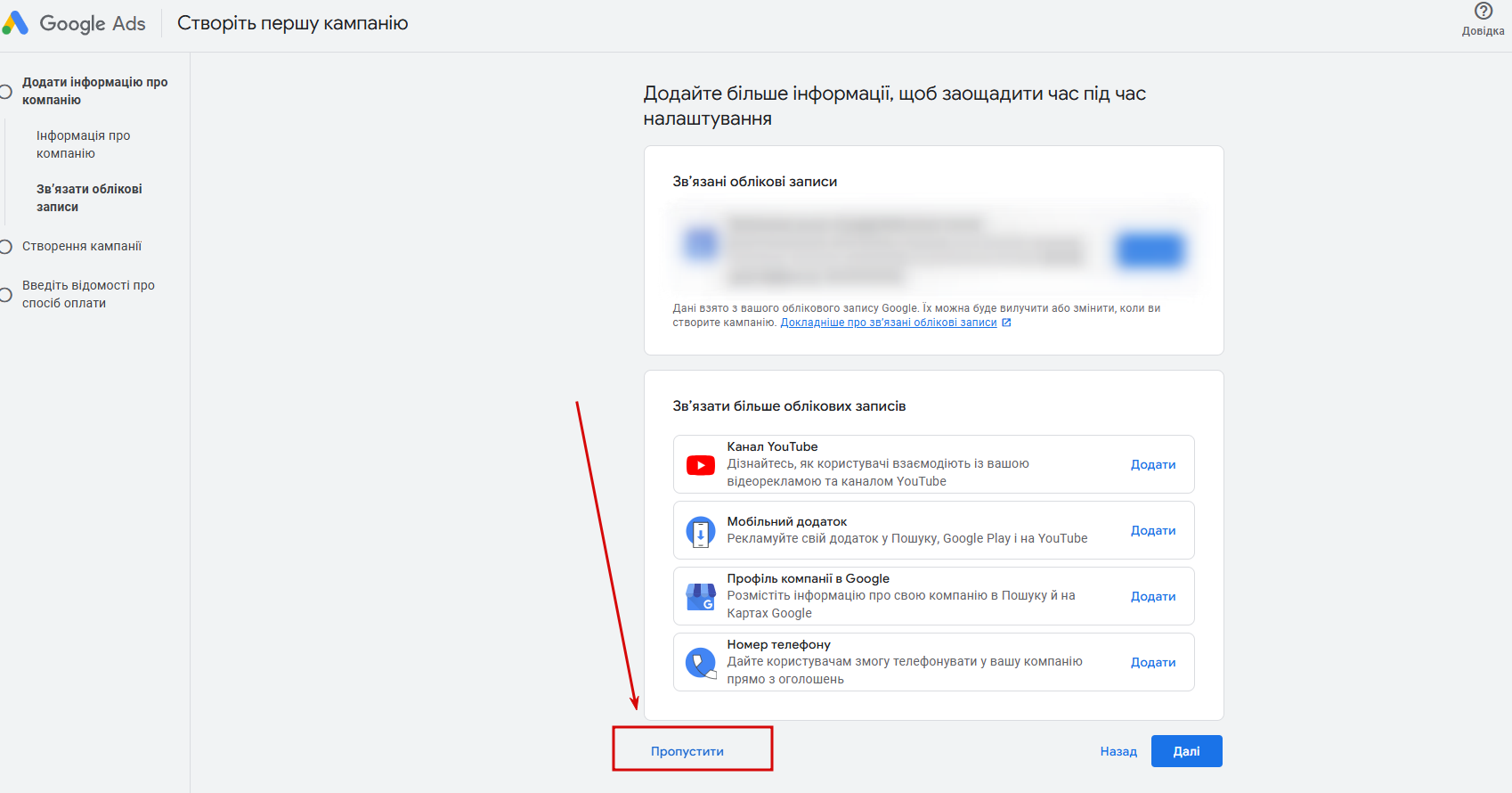Click the blurred blue button in linked accounts
Screen dimensions: 1512x793
[x=1150, y=250]
